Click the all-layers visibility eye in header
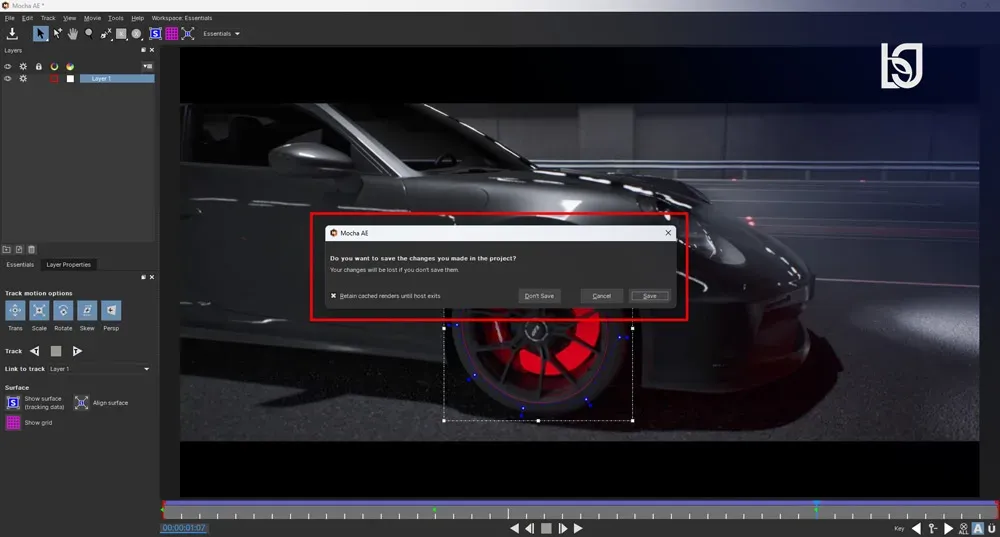The height and width of the screenshot is (537, 1000). (x=8, y=66)
